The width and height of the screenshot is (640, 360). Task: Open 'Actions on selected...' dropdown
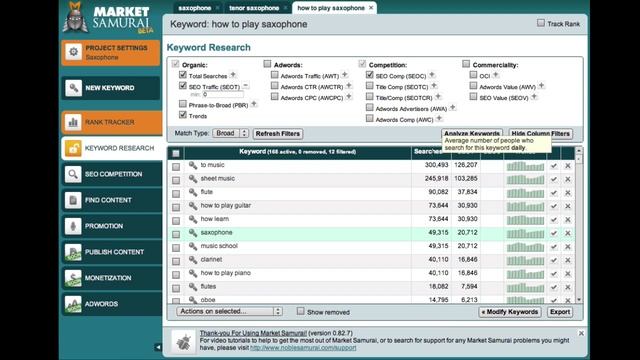pyautogui.click(x=229, y=311)
